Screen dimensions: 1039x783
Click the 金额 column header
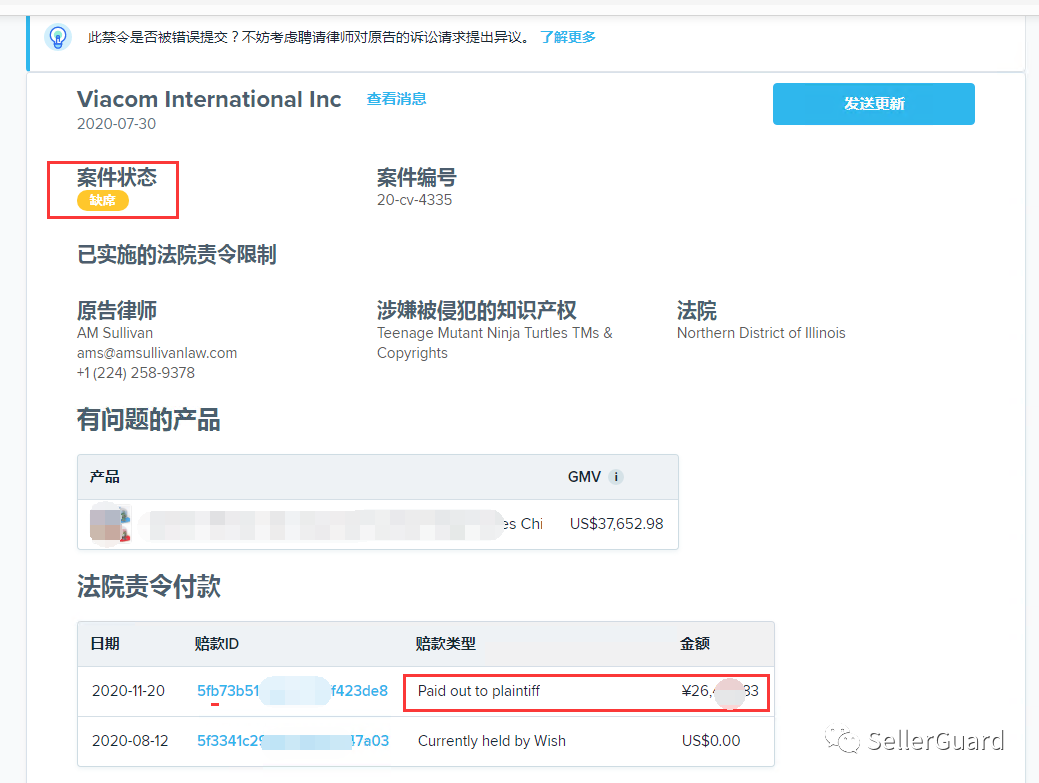click(x=694, y=644)
